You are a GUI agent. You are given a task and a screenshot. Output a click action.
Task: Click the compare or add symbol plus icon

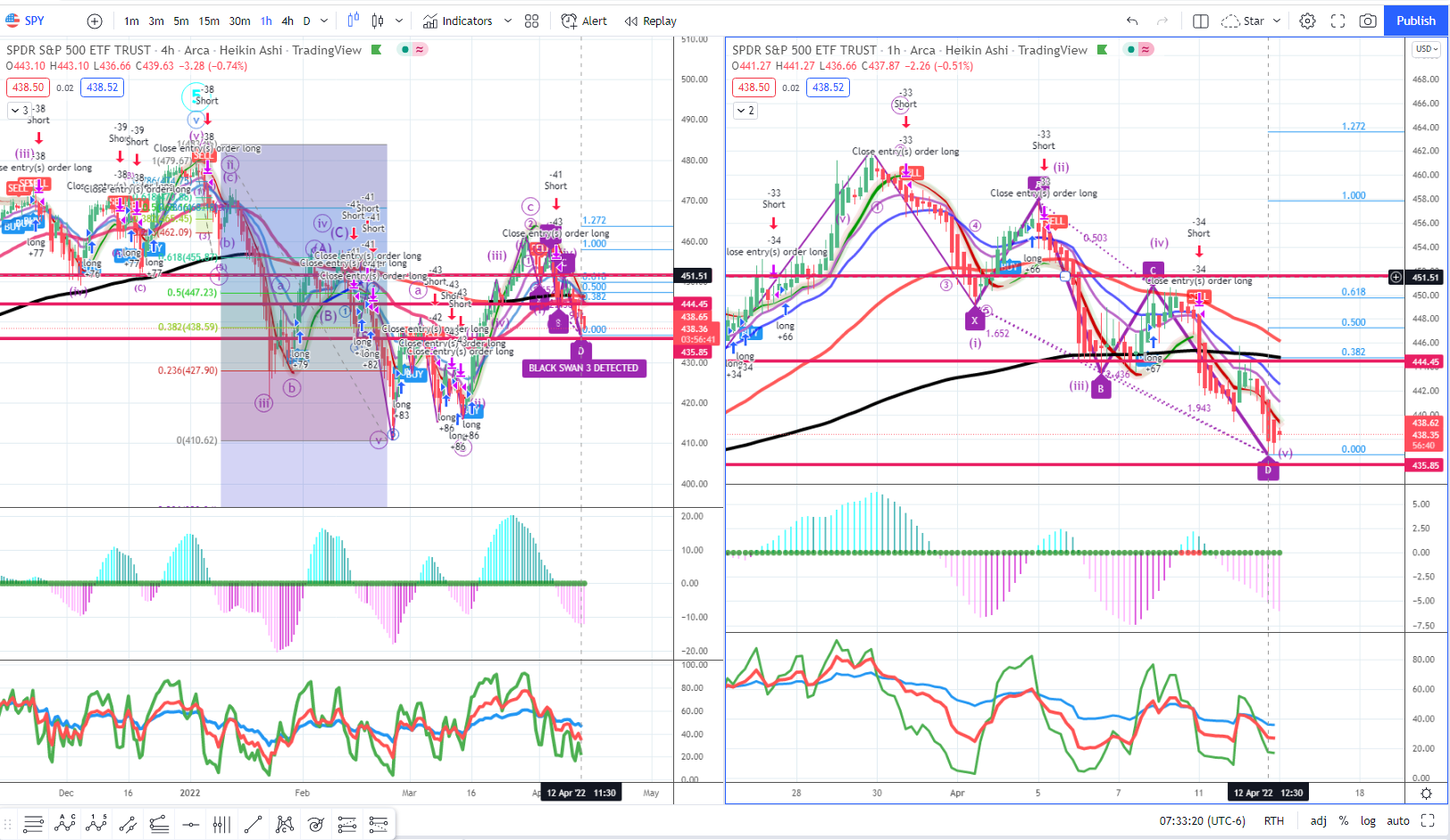95,21
